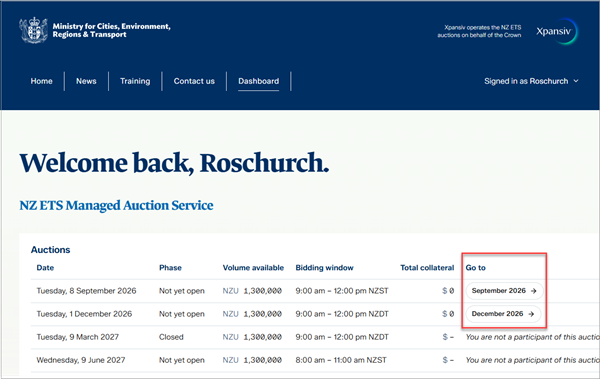Click the Auctions section heading
Viewport: 600px width, 379px height.
51,250
